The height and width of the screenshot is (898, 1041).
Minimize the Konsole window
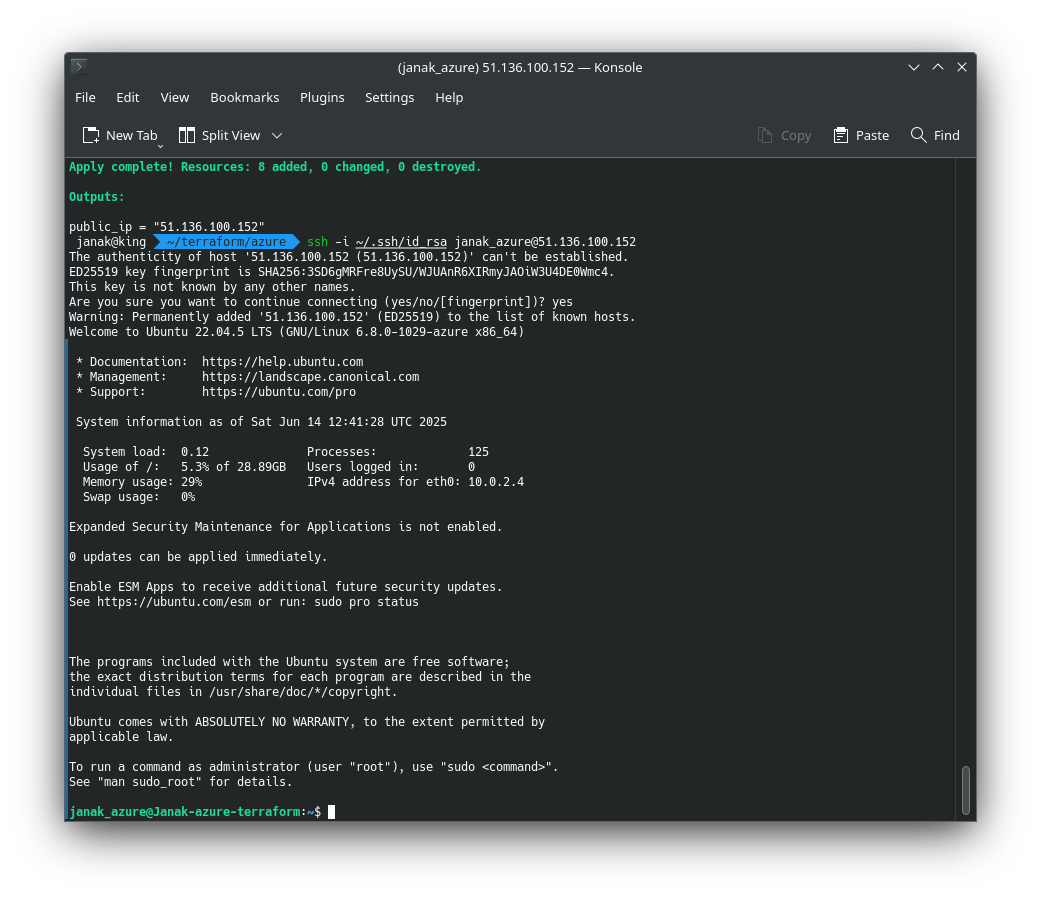pyautogui.click(x=914, y=67)
